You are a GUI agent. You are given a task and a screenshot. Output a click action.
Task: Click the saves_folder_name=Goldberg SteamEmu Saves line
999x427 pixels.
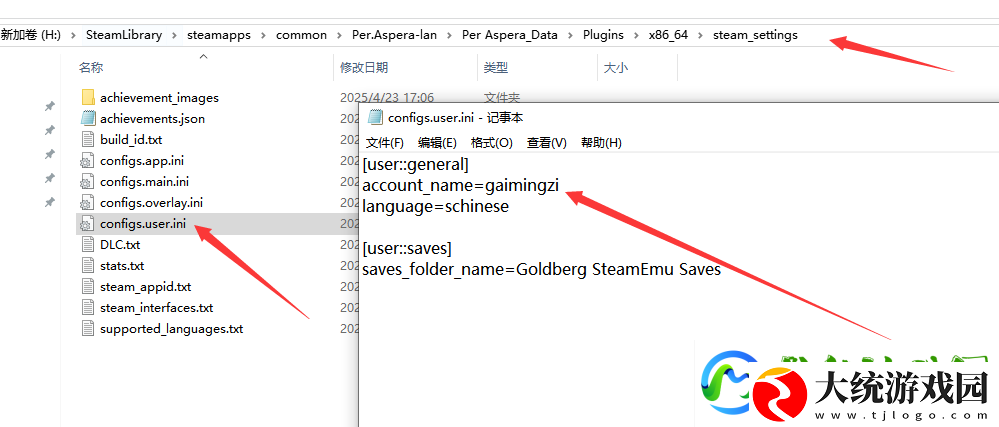(542, 270)
